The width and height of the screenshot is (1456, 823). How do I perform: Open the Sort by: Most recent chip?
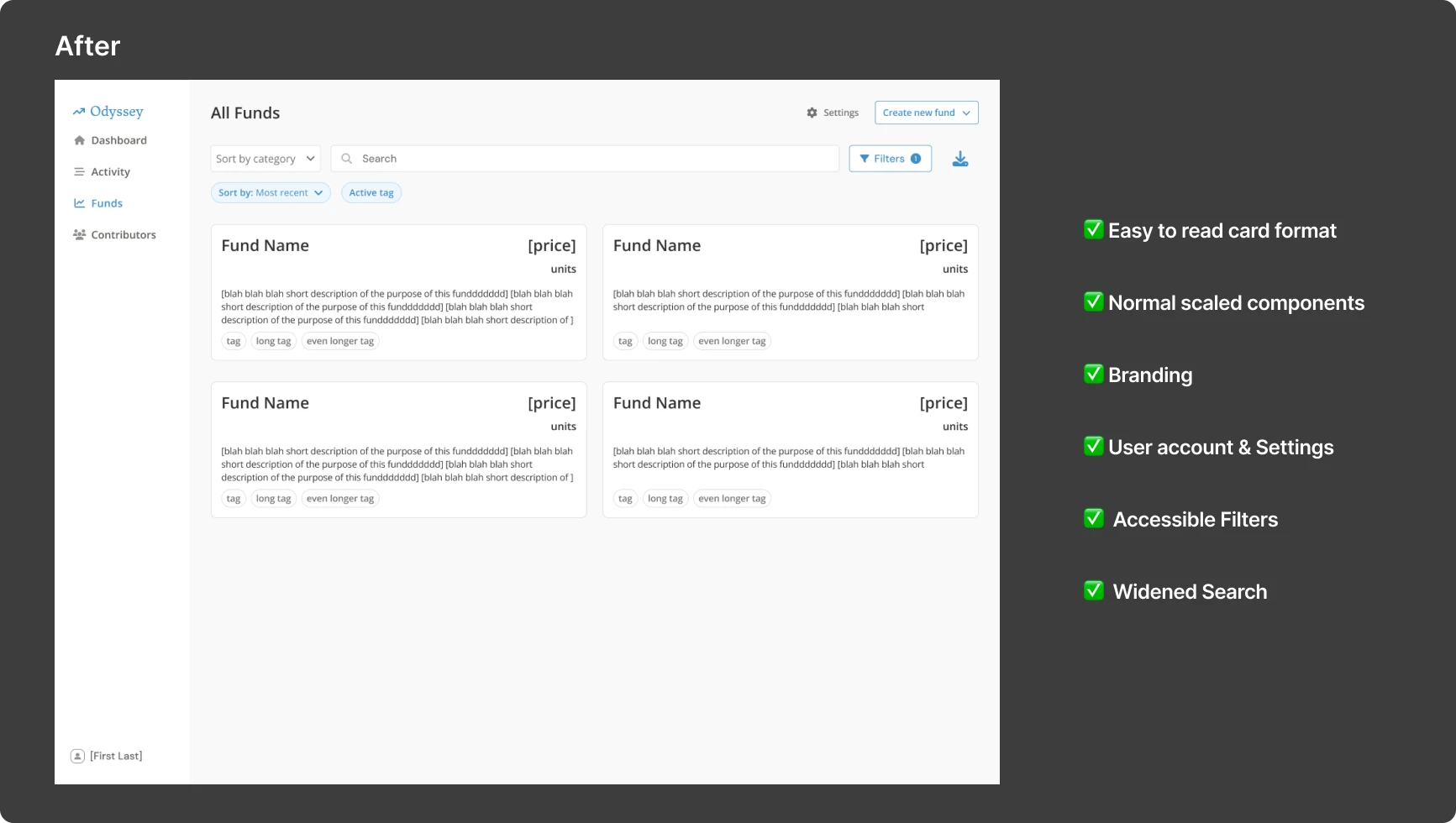[x=271, y=193]
